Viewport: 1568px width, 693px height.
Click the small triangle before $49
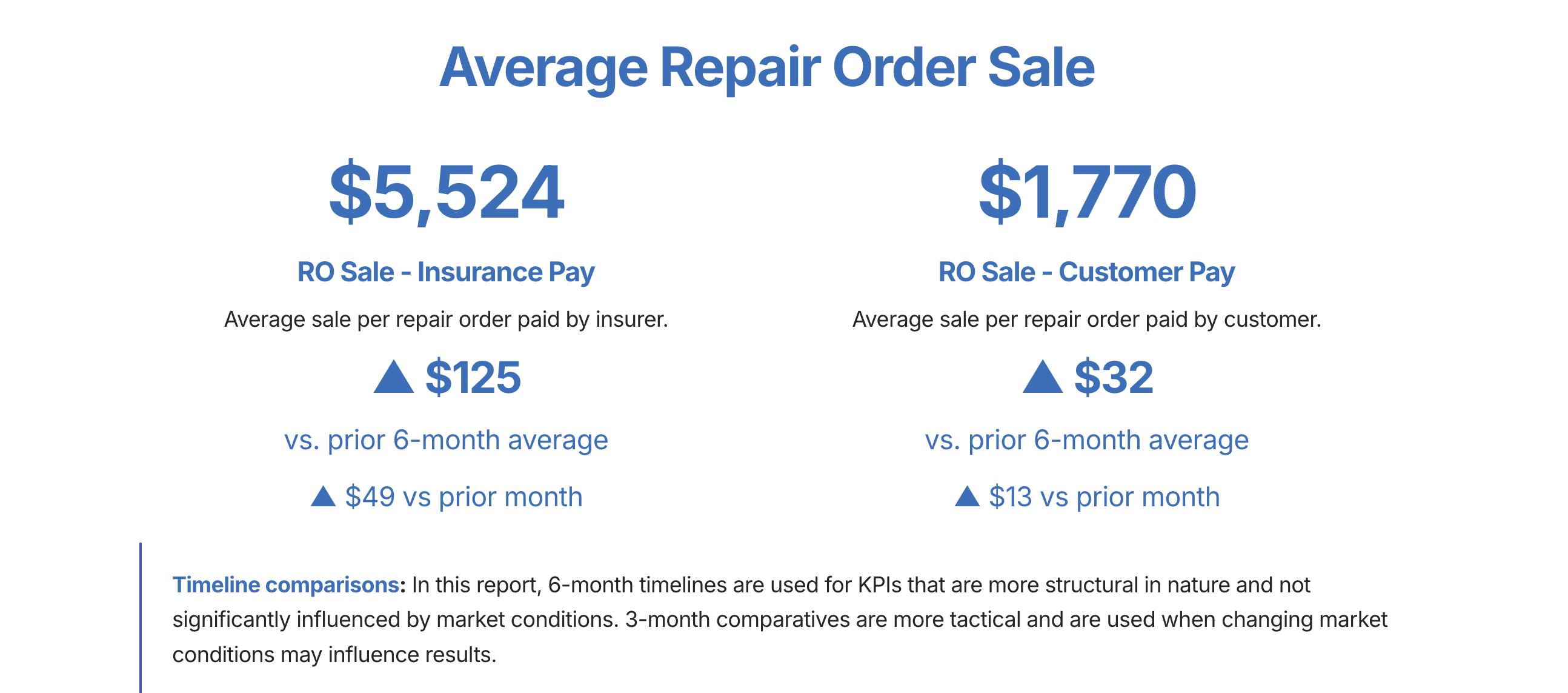323,497
